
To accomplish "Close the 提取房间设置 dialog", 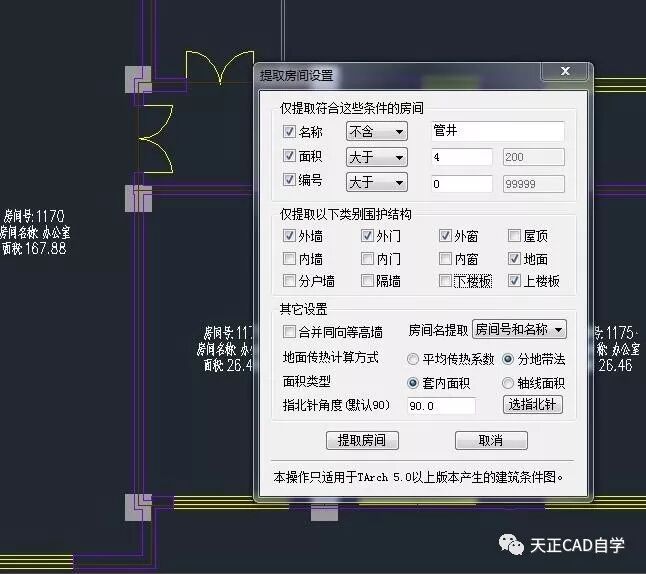I will coord(565,72).
